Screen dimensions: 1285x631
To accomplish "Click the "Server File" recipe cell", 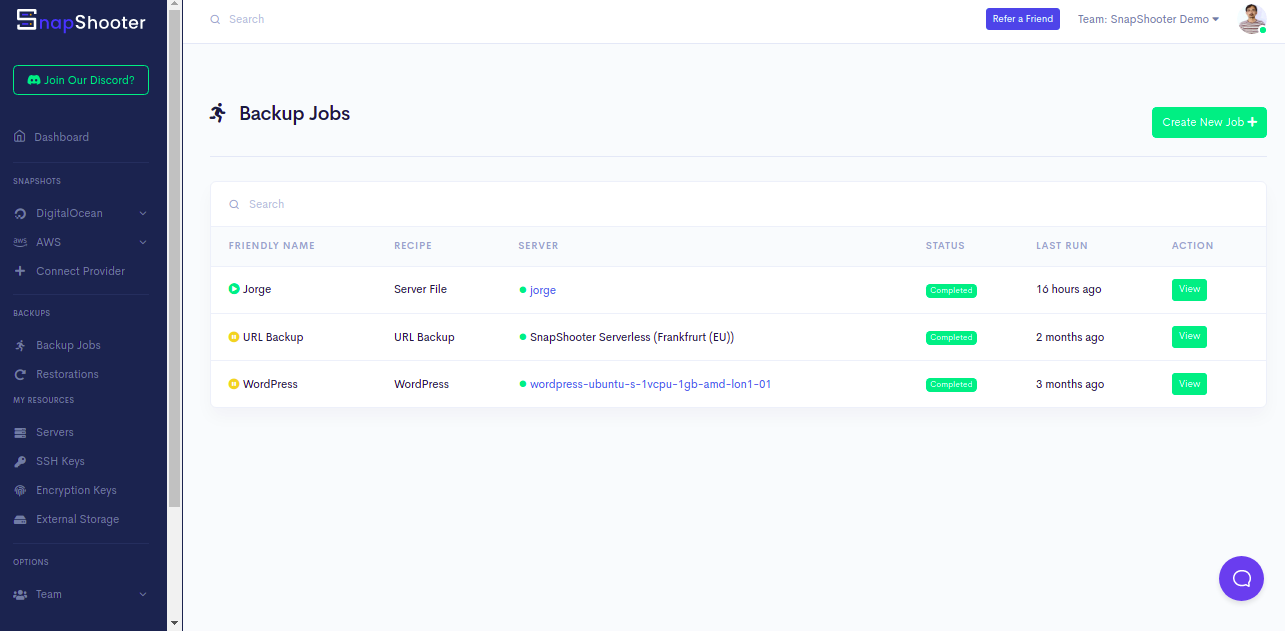I will pyautogui.click(x=420, y=289).
